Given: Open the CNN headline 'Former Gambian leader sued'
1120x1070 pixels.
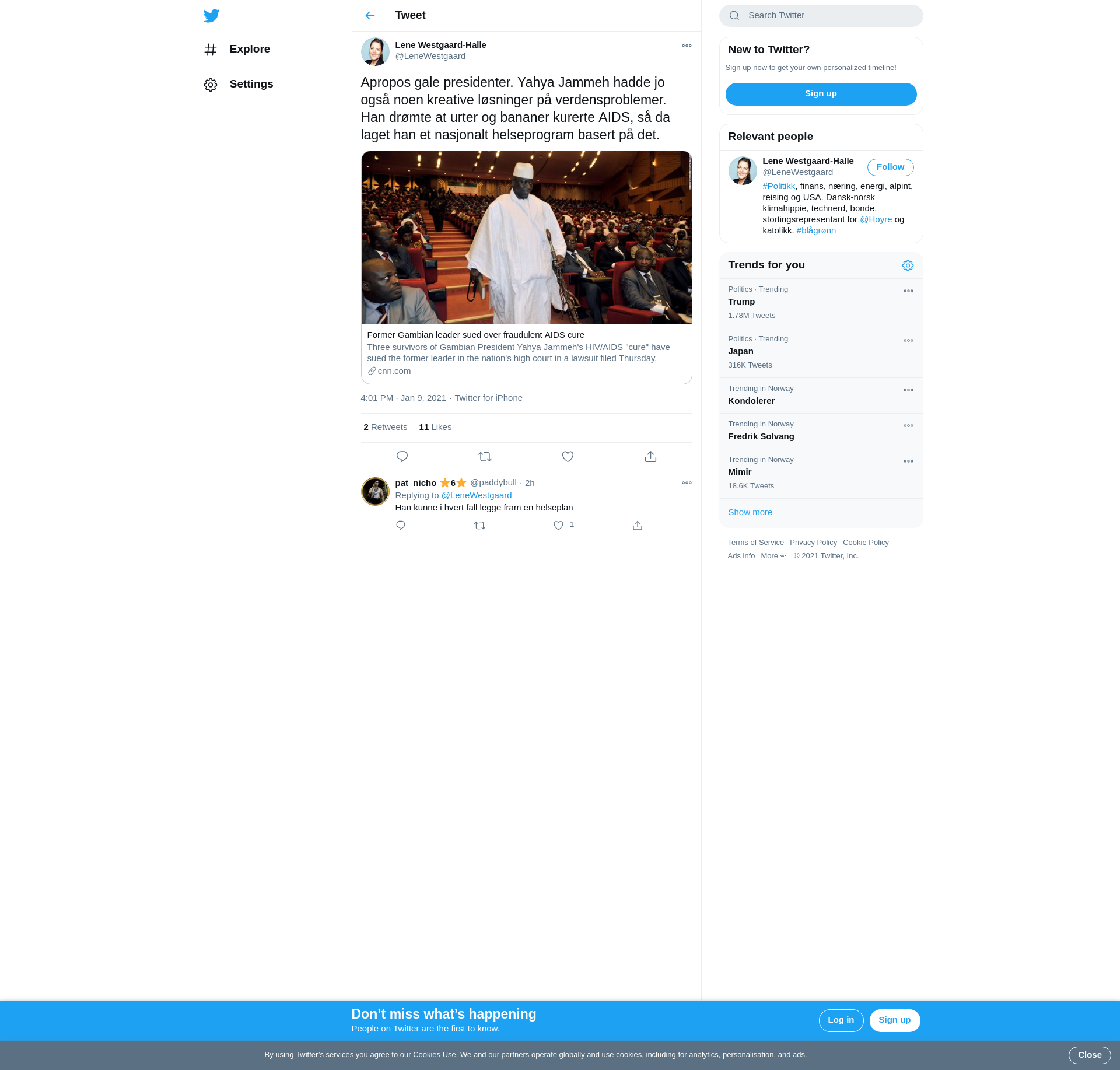Looking at the screenshot, I should point(475,335).
